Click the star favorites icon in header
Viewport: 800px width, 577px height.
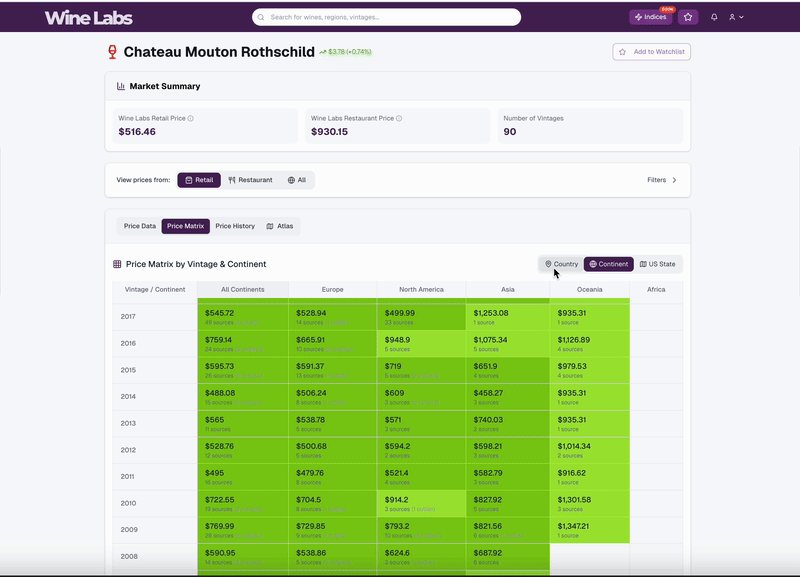[x=688, y=17]
